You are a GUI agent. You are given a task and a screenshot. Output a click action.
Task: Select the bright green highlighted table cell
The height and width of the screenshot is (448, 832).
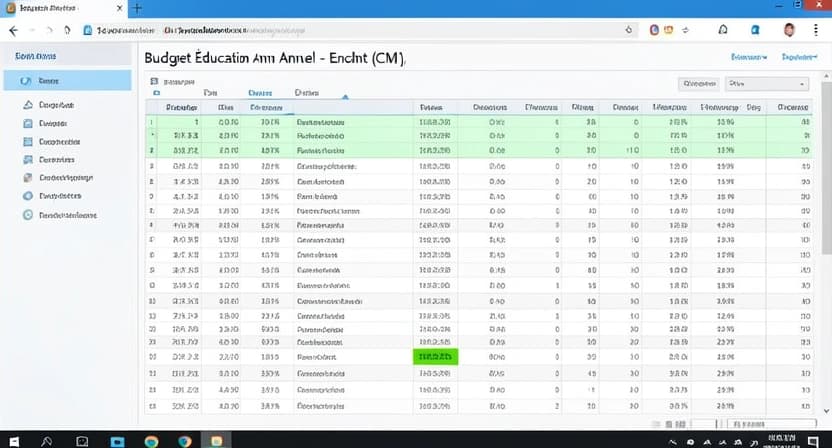click(x=435, y=357)
